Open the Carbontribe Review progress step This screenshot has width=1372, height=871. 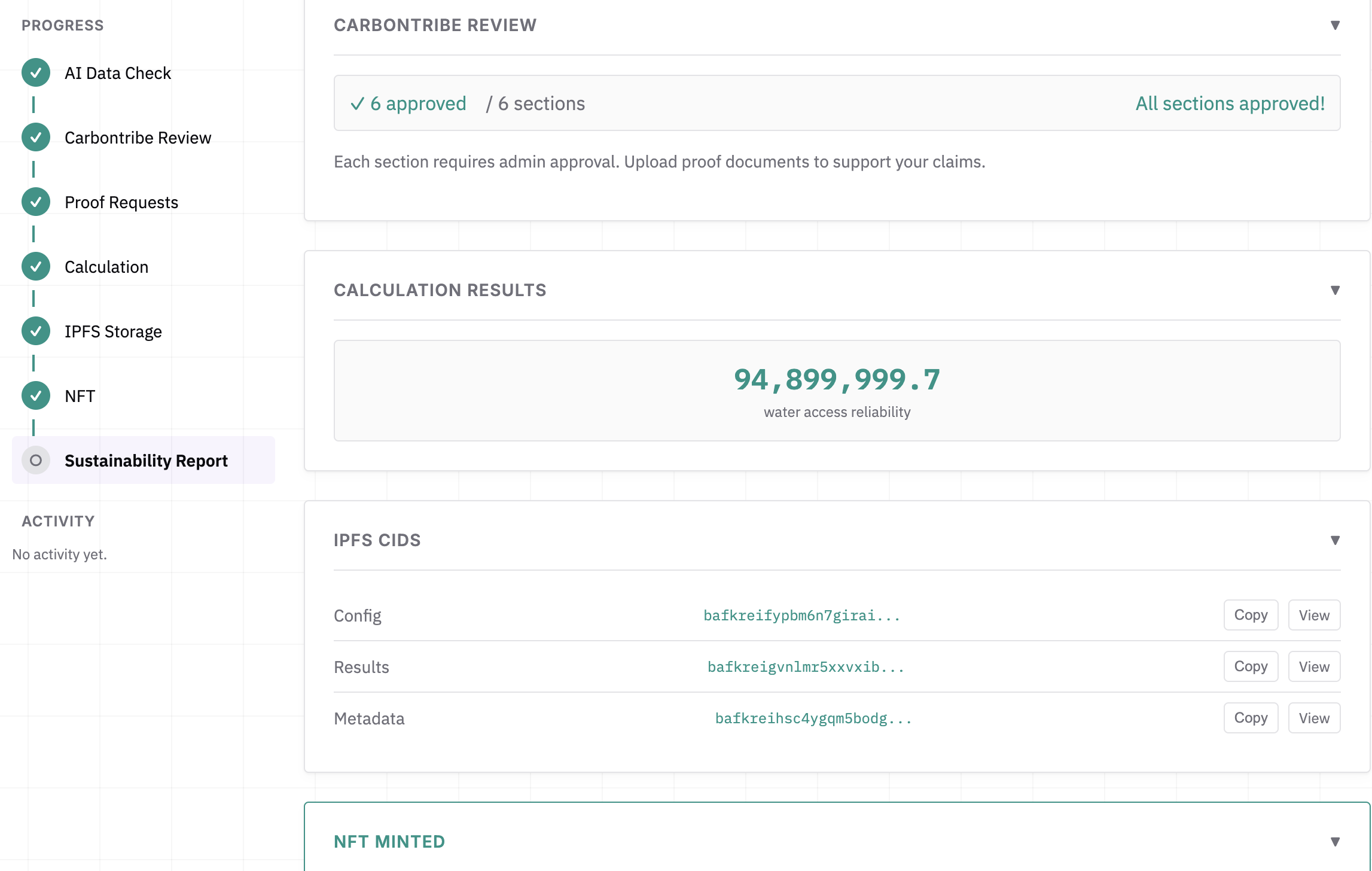(x=138, y=138)
